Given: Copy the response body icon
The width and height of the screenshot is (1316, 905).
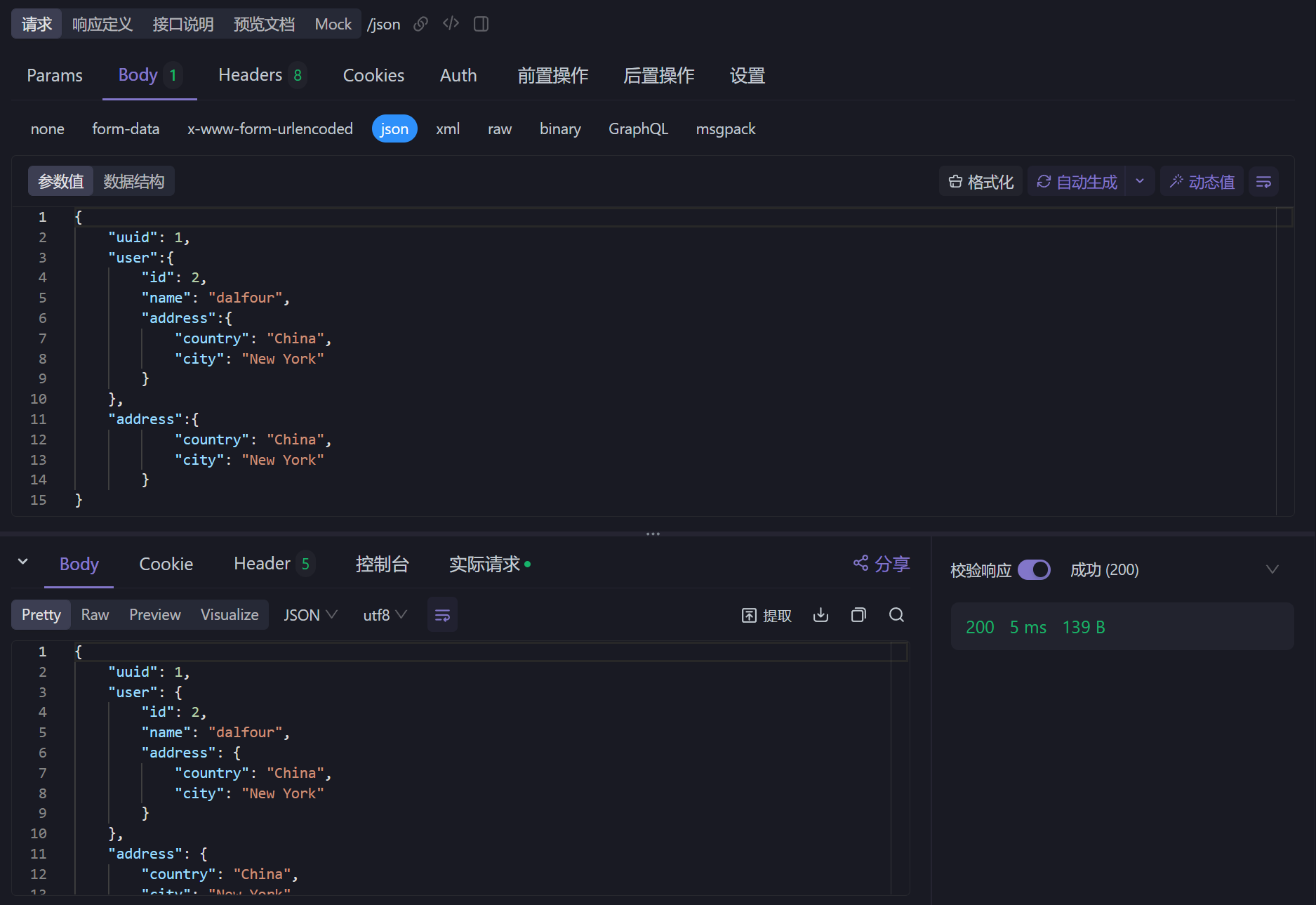Looking at the screenshot, I should click(x=858, y=614).
